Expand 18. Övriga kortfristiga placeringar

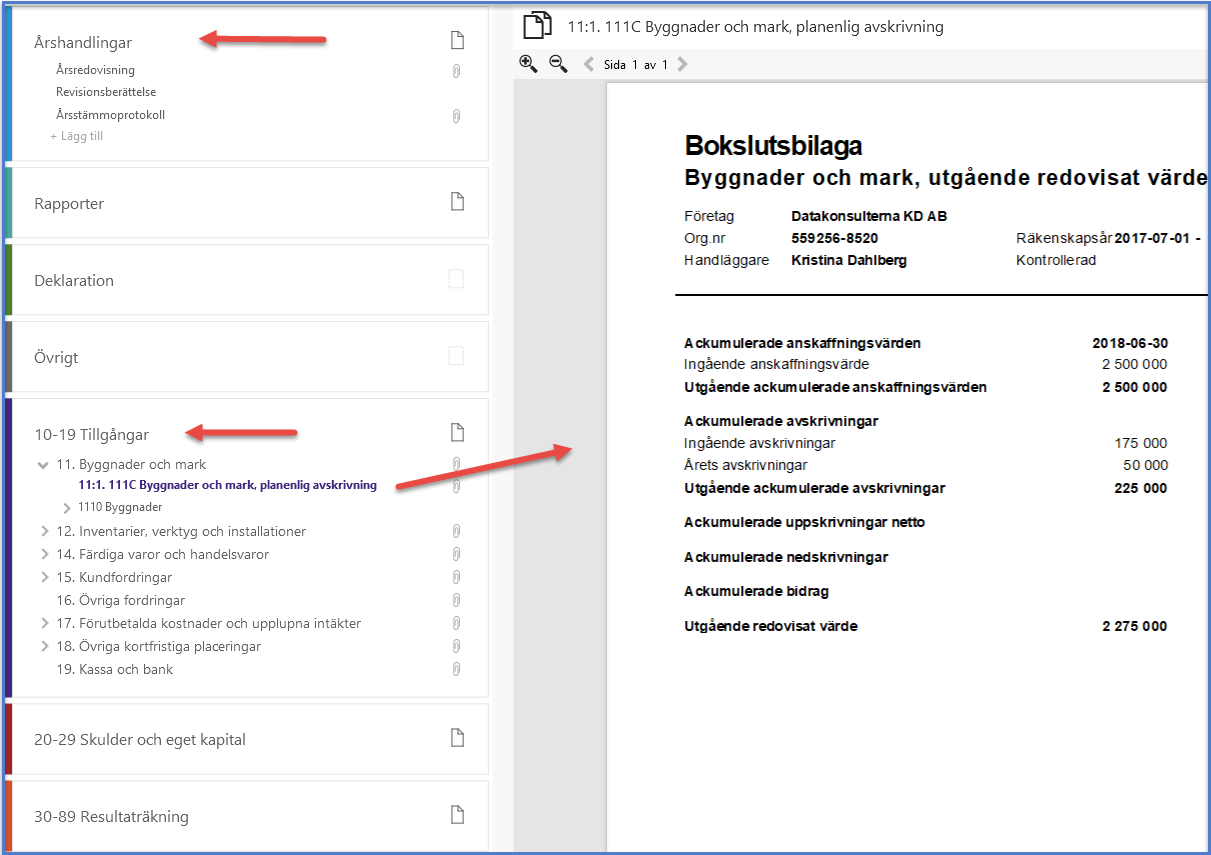[44, 646]
